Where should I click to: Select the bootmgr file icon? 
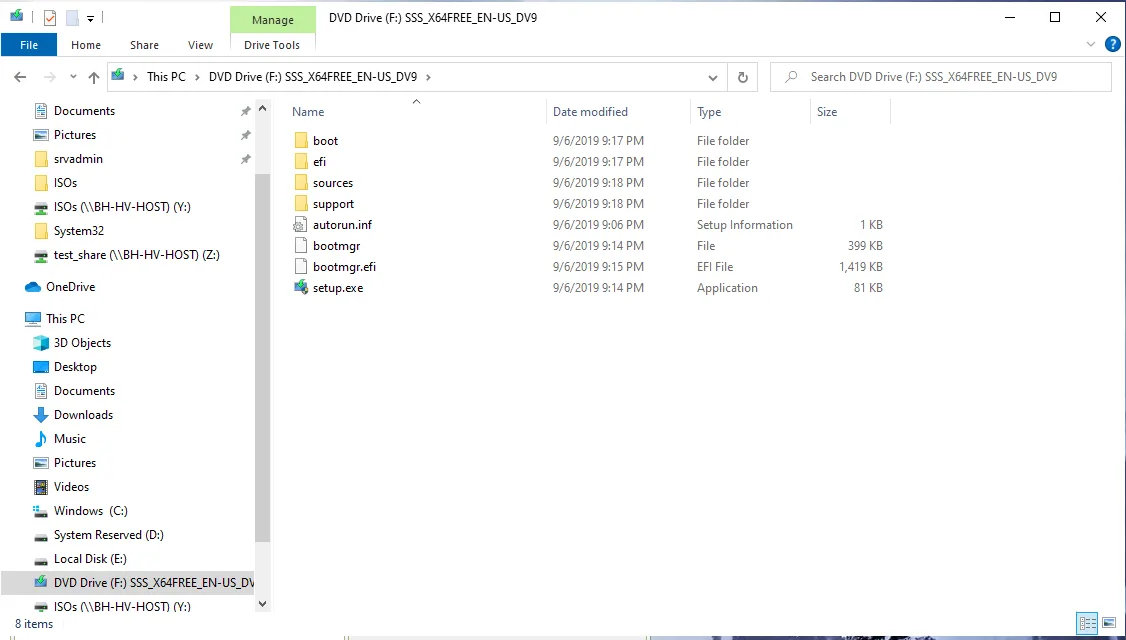click(x=300, y=246)
